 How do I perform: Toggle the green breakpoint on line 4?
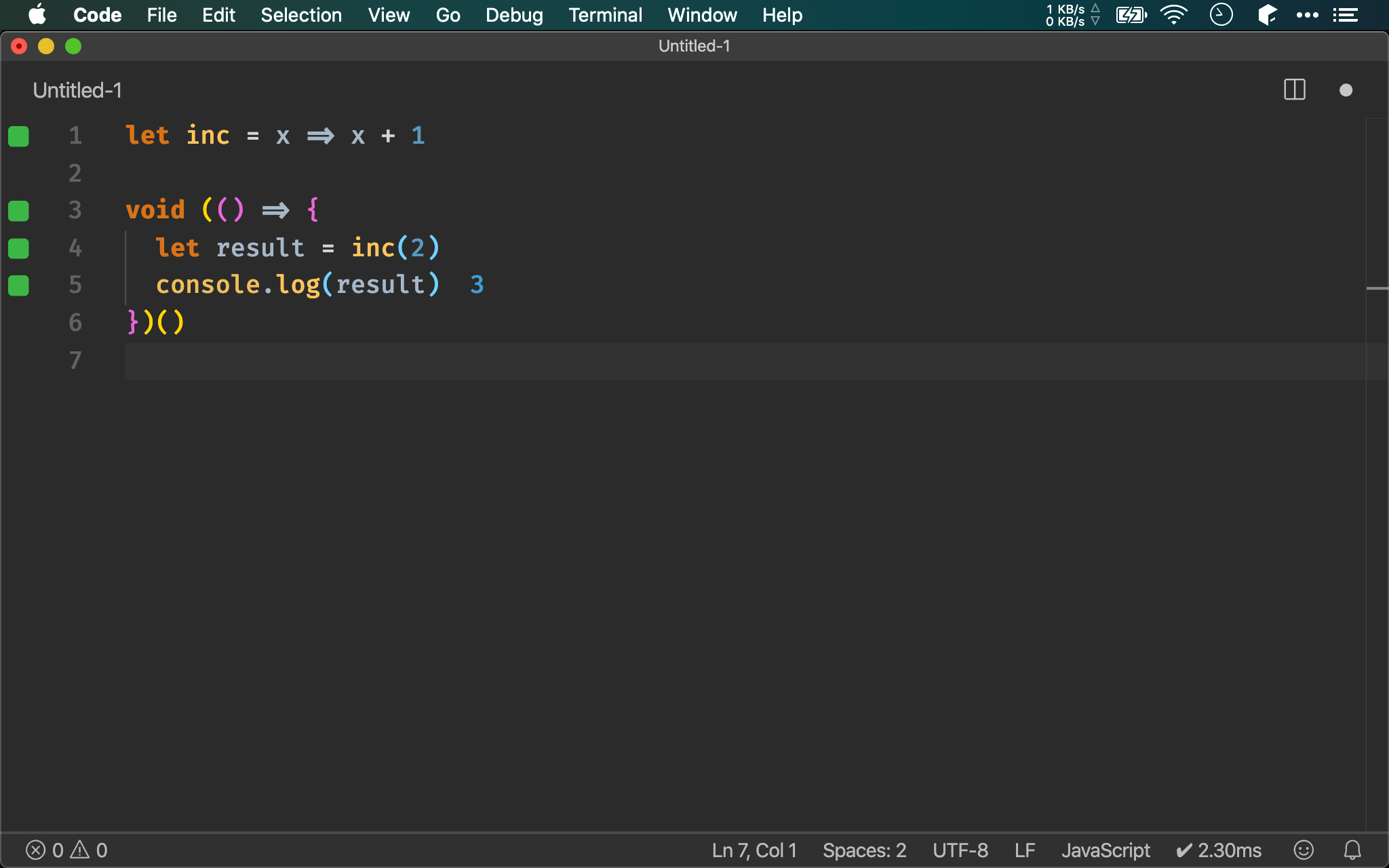click(20, 247)
